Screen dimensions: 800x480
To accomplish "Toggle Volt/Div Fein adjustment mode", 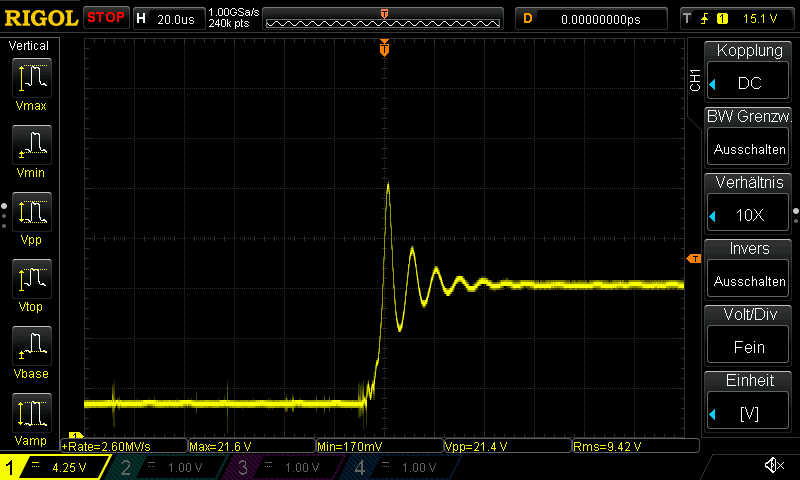I will click(749, 335).
